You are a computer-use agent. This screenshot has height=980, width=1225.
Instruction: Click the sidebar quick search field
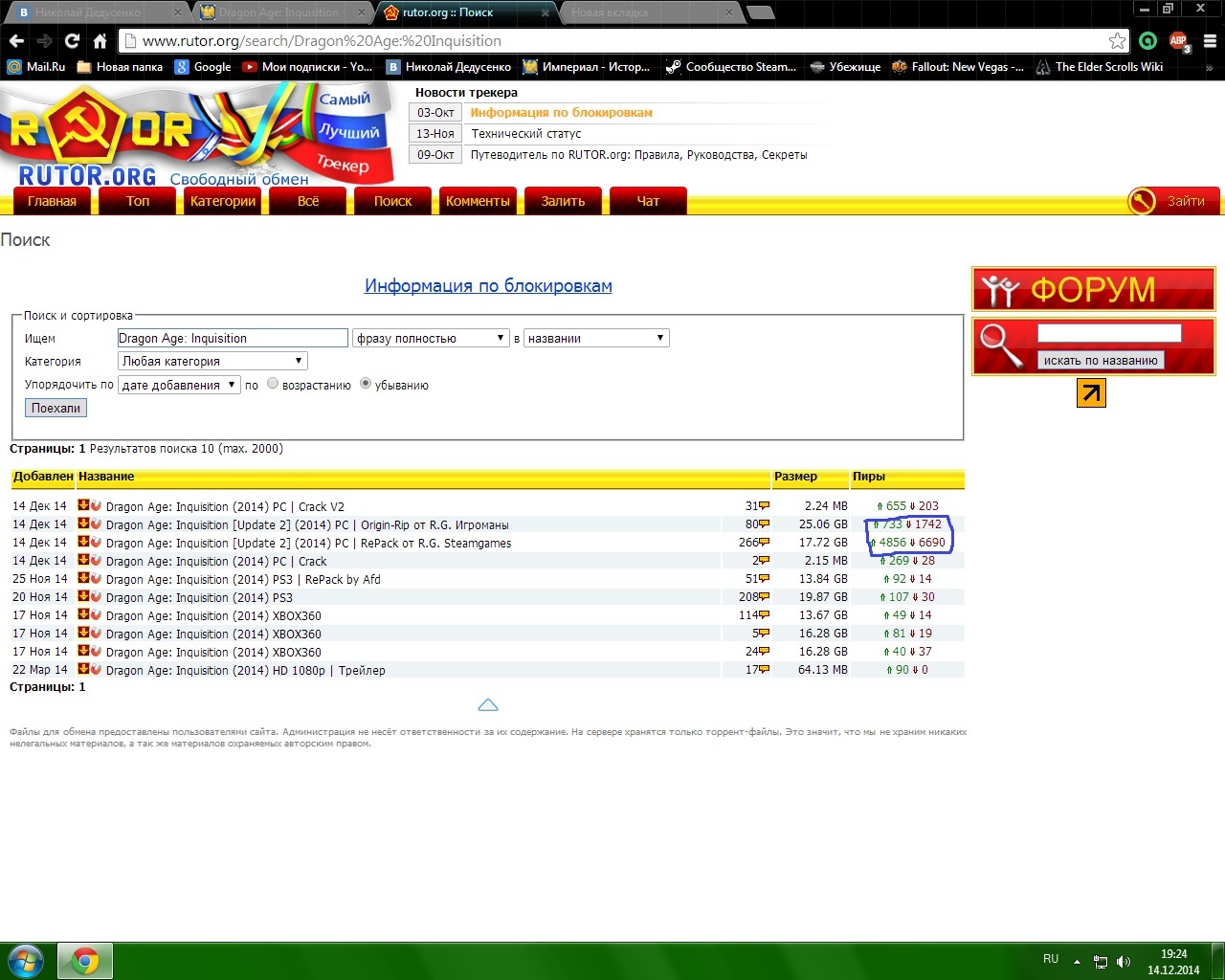coord(1109,333)
